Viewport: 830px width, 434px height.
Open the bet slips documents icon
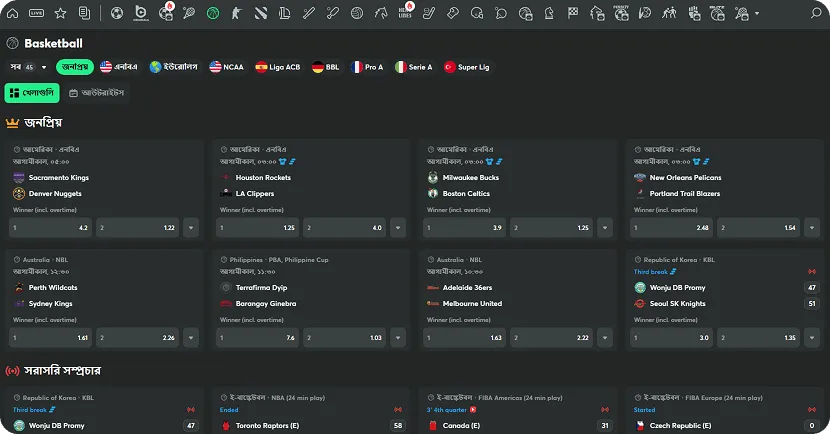coord(84,13)
